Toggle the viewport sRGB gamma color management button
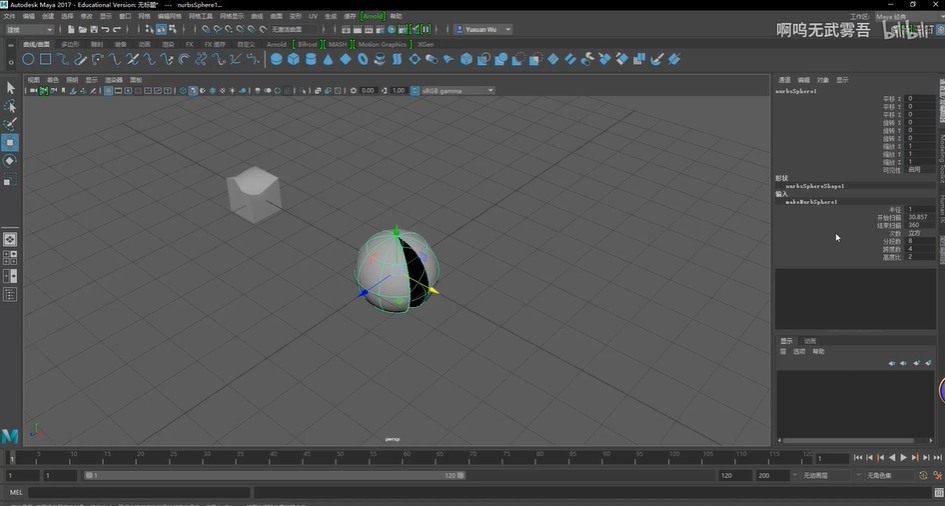 click(415, 90)
